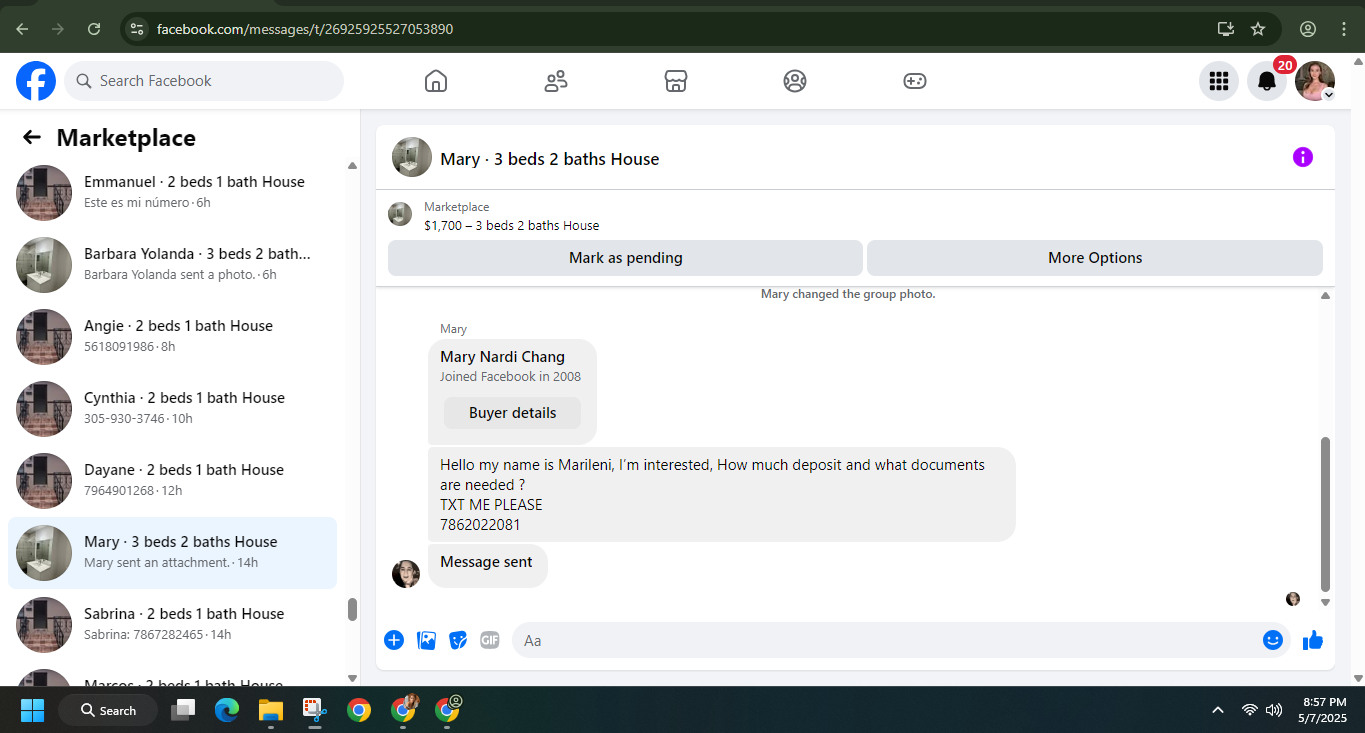
Task: Select Mary 3 beds 2 baths conversation
Action: pyautogui.click(x=172, y=553)
